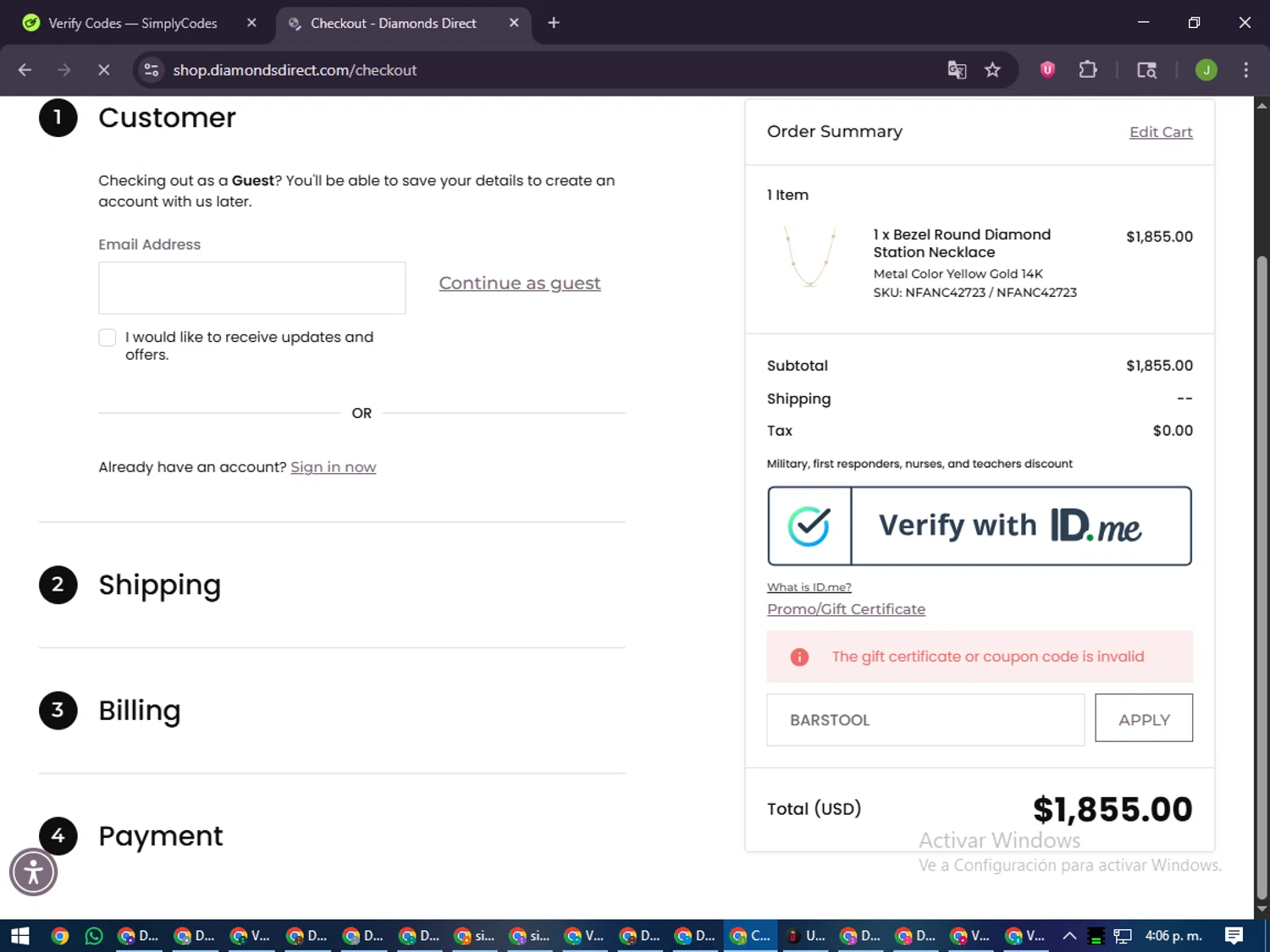Open the Windows notification center
The image size is (1270, 952).
1234,936
